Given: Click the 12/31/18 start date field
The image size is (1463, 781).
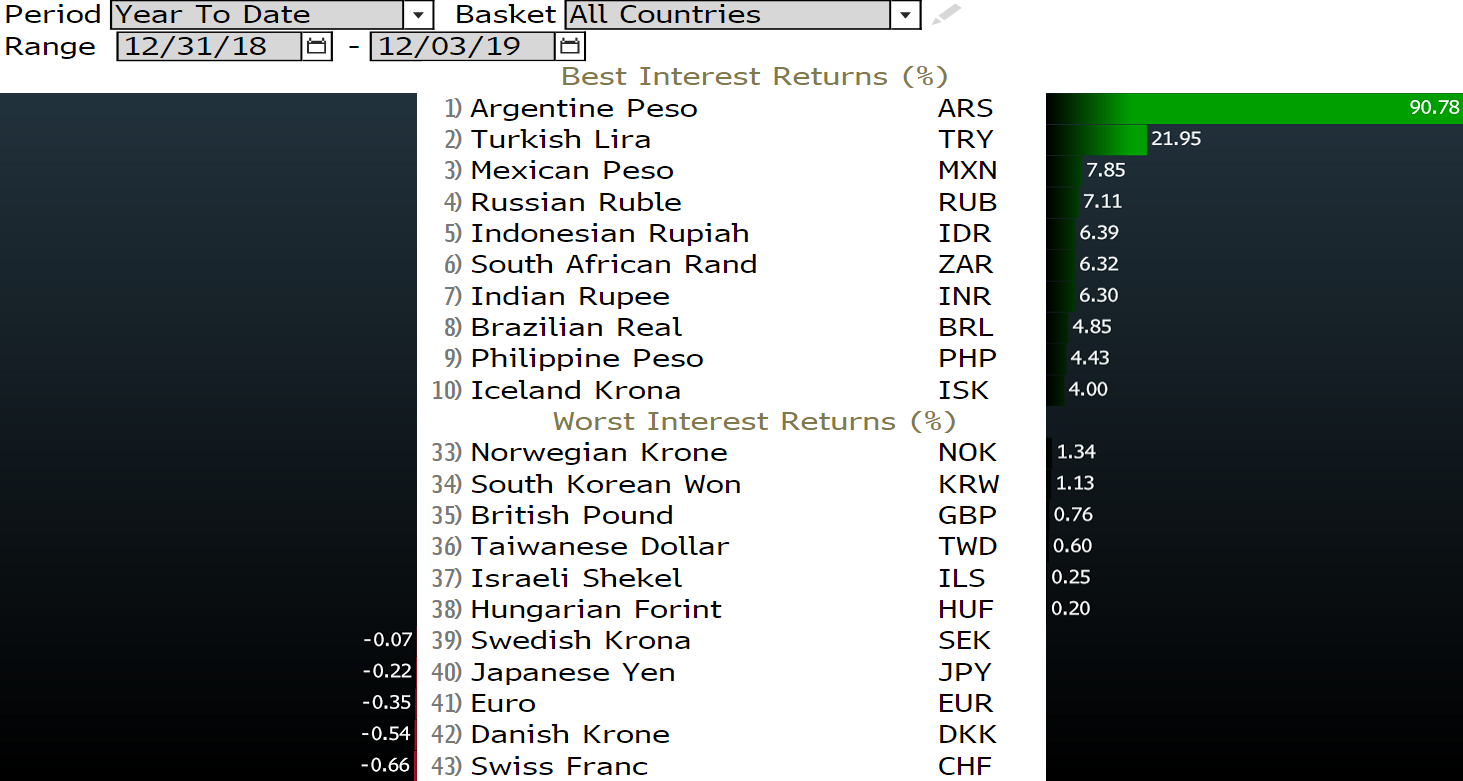Looking at the screenshot, I should coord(209,46).
